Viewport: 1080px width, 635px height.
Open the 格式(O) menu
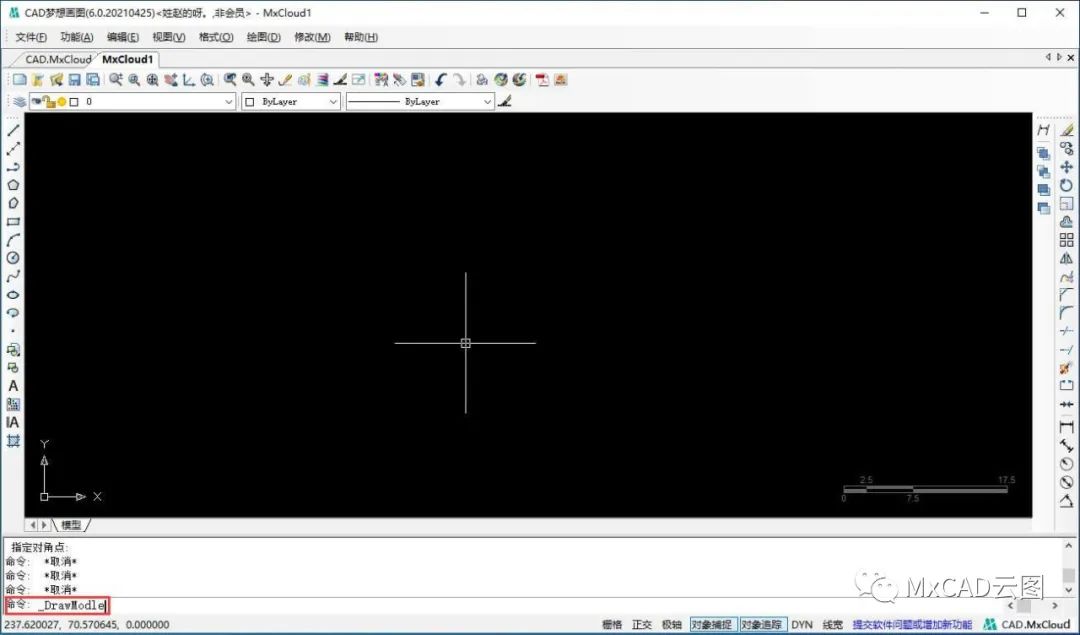click(216, 37)
